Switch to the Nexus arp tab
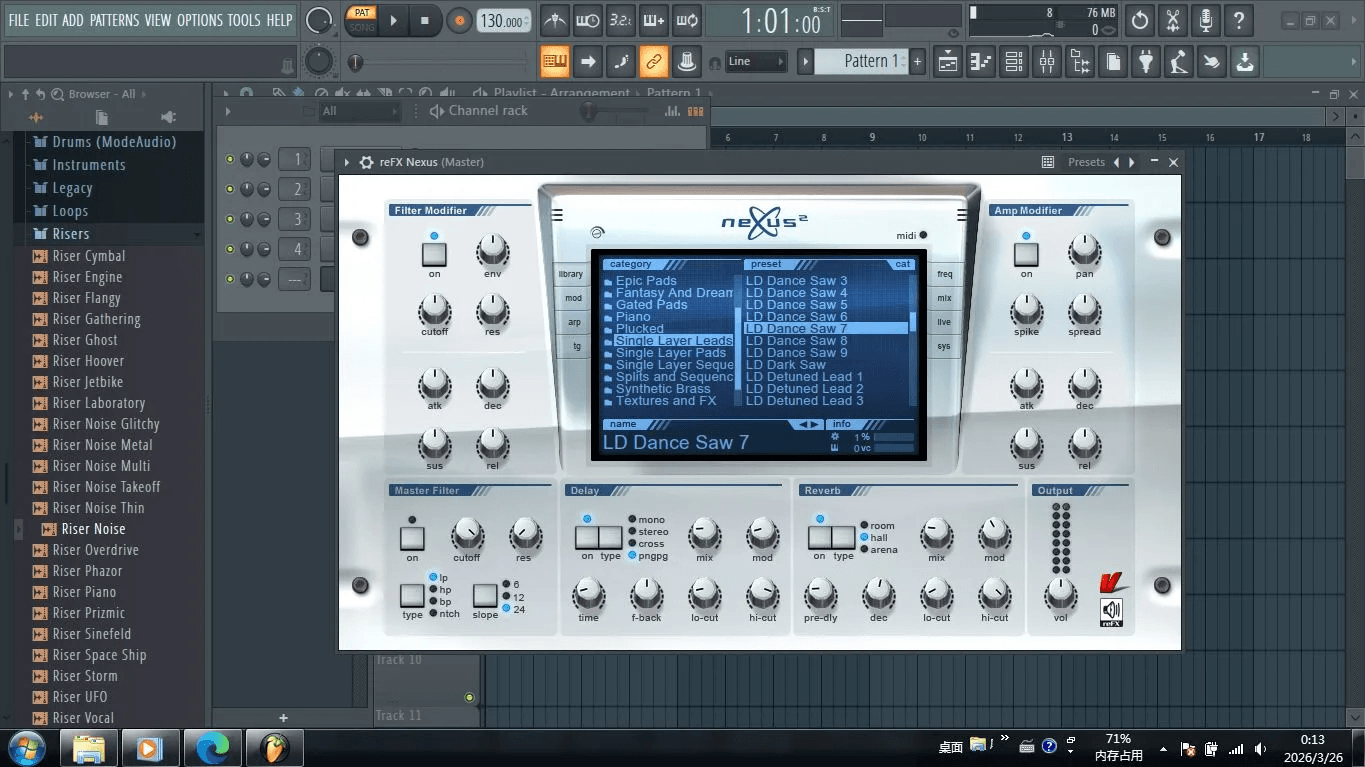The width and height of the screenshot is (1365, 767). click(574, 322)
